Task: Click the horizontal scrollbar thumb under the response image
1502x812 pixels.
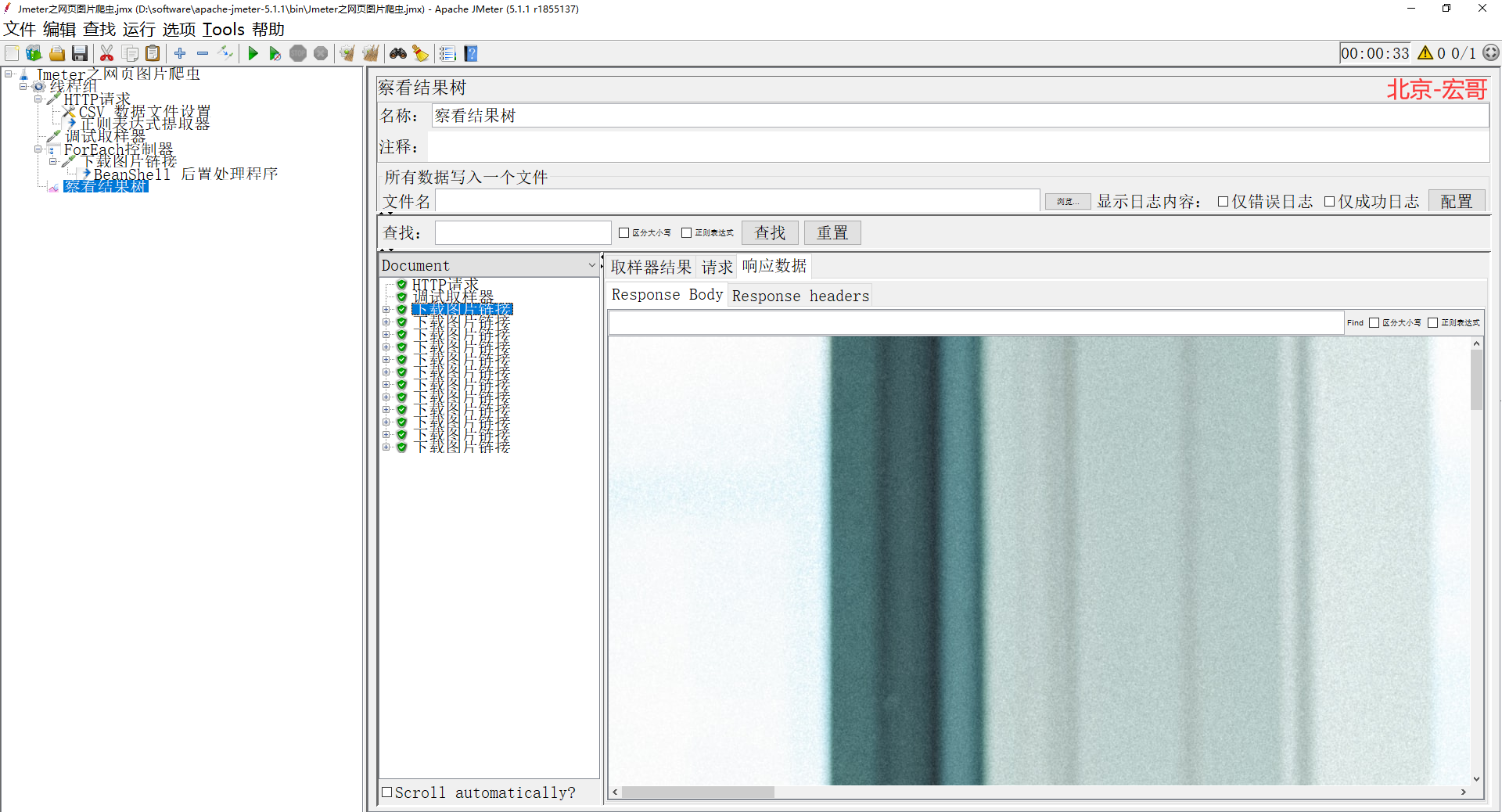Action: point(698,792)
